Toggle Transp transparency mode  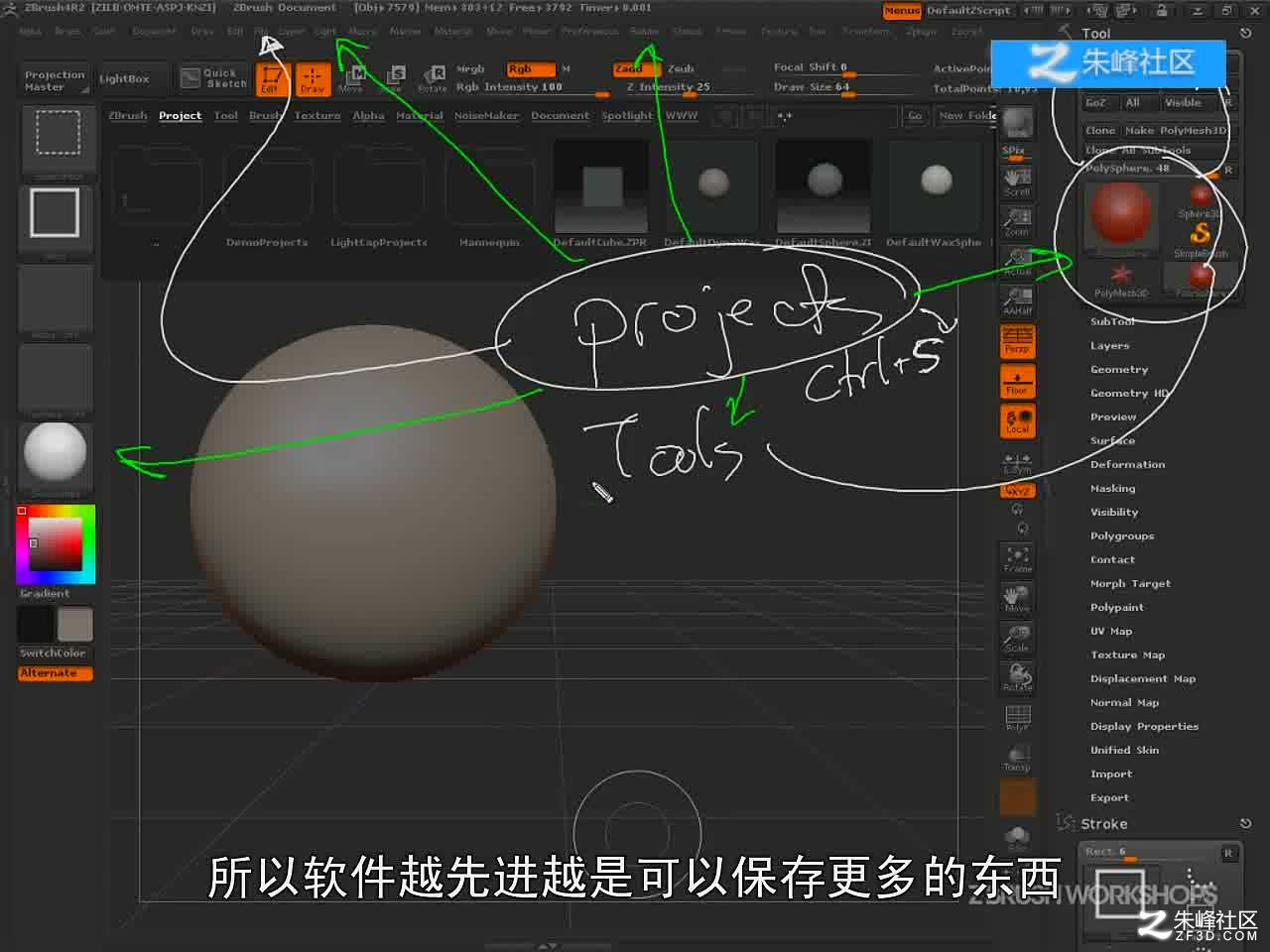point(1017,758)
